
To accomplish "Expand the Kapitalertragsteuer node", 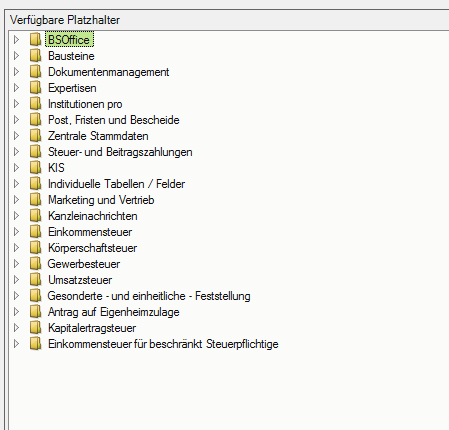I will pyautogui.click(x=16, y=328).
